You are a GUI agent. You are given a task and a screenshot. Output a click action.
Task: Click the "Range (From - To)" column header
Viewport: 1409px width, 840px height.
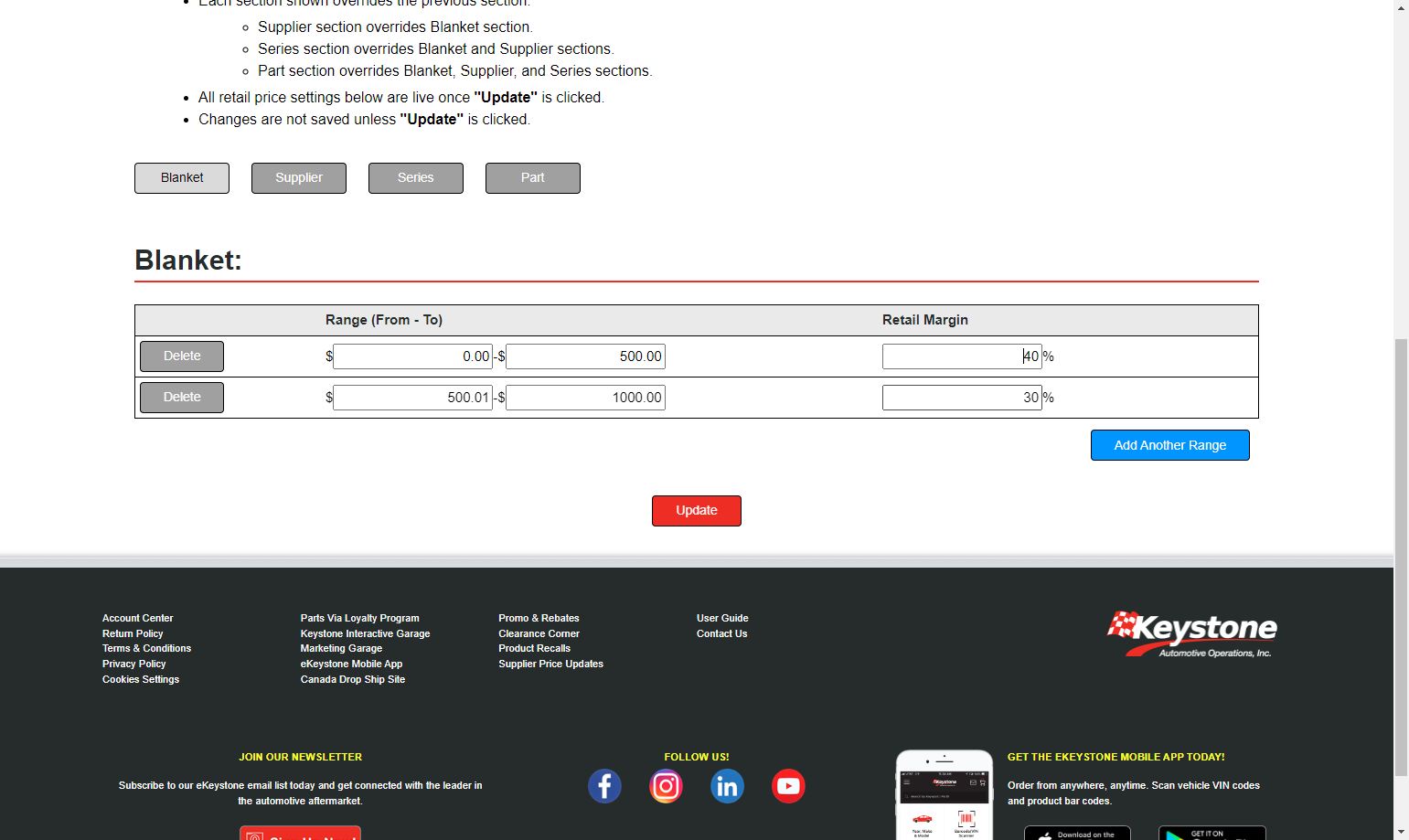pos(384,321)
